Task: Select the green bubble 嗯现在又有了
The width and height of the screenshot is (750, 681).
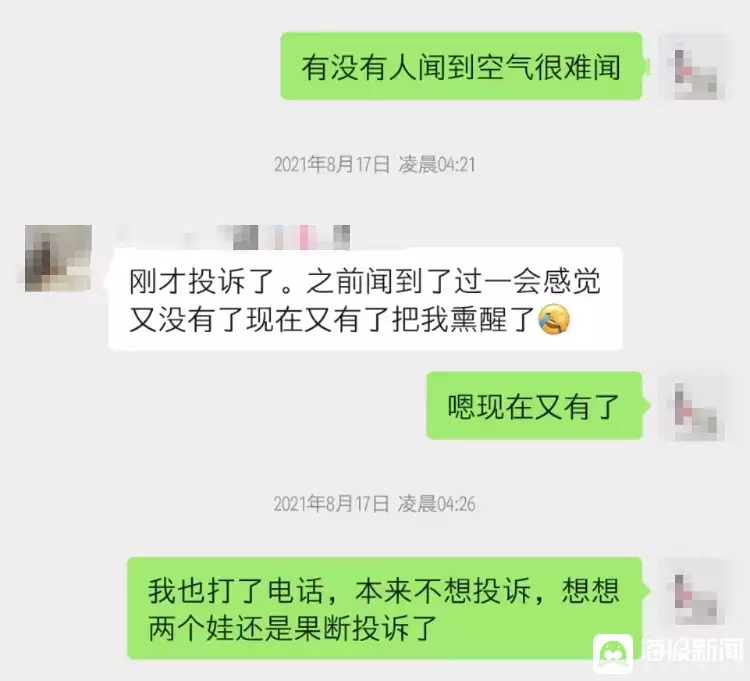Action: [x=534, y=406]
